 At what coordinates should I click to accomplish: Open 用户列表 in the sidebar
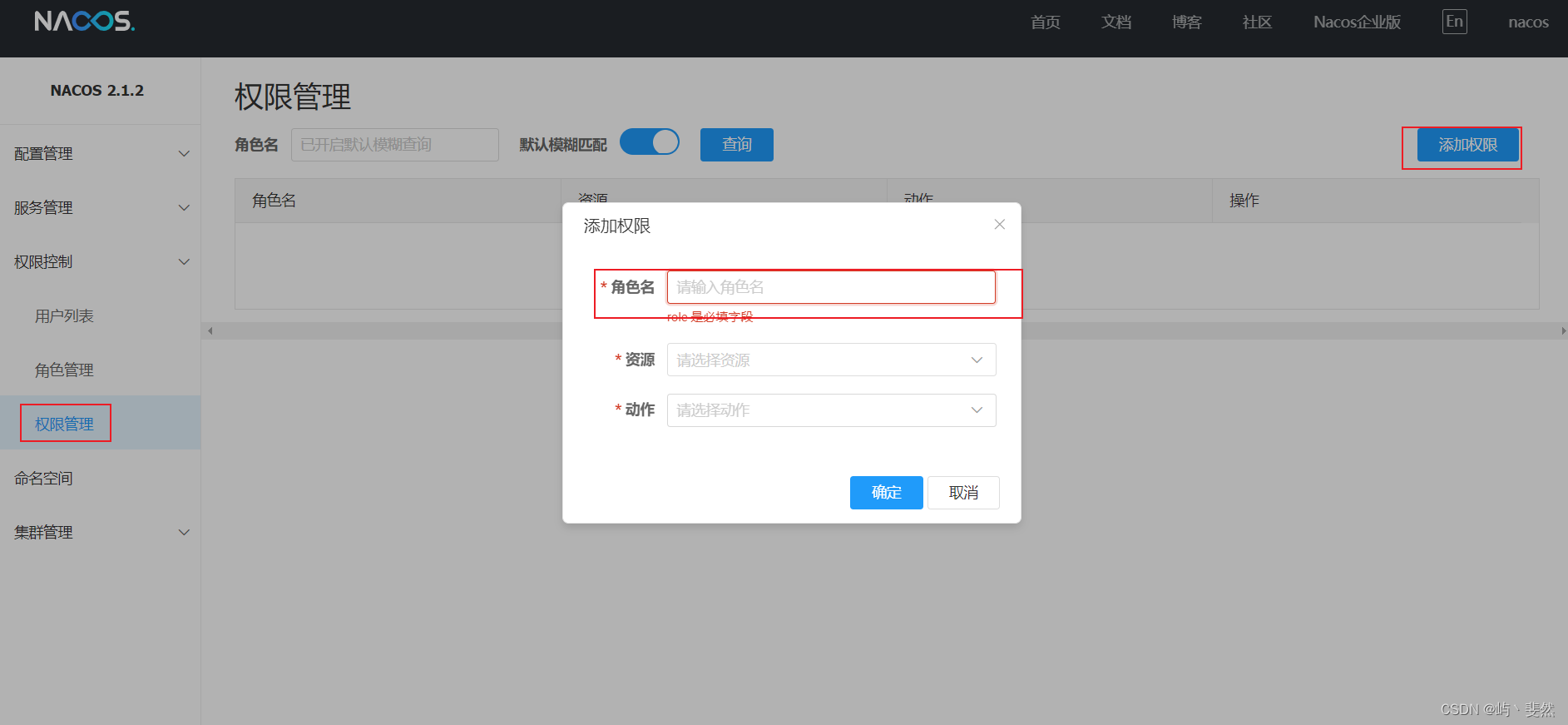pyautogui.click(x=64, y=315)
